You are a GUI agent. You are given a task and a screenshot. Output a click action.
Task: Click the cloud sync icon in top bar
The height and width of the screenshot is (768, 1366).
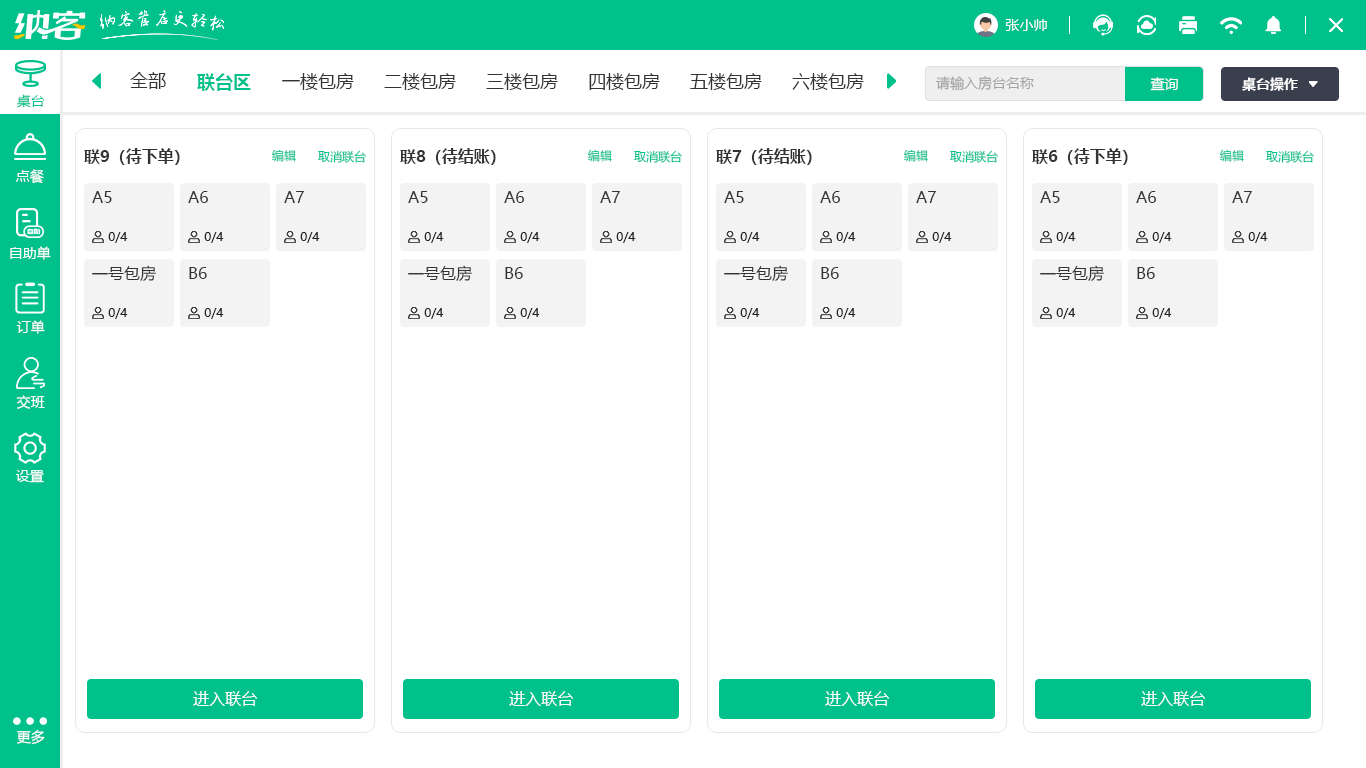[1145, 24]
